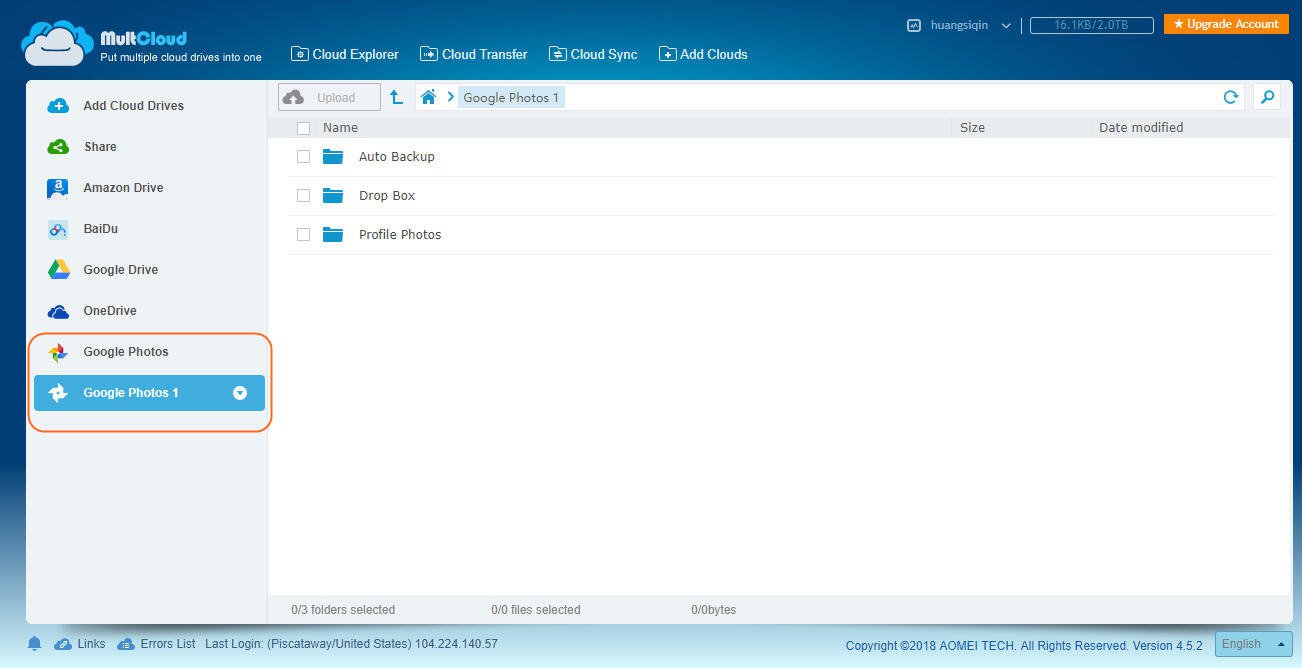This screenshot has height=669, width=1302.
Task: Go up one folder level arrow
Action: tap(396, 97)
